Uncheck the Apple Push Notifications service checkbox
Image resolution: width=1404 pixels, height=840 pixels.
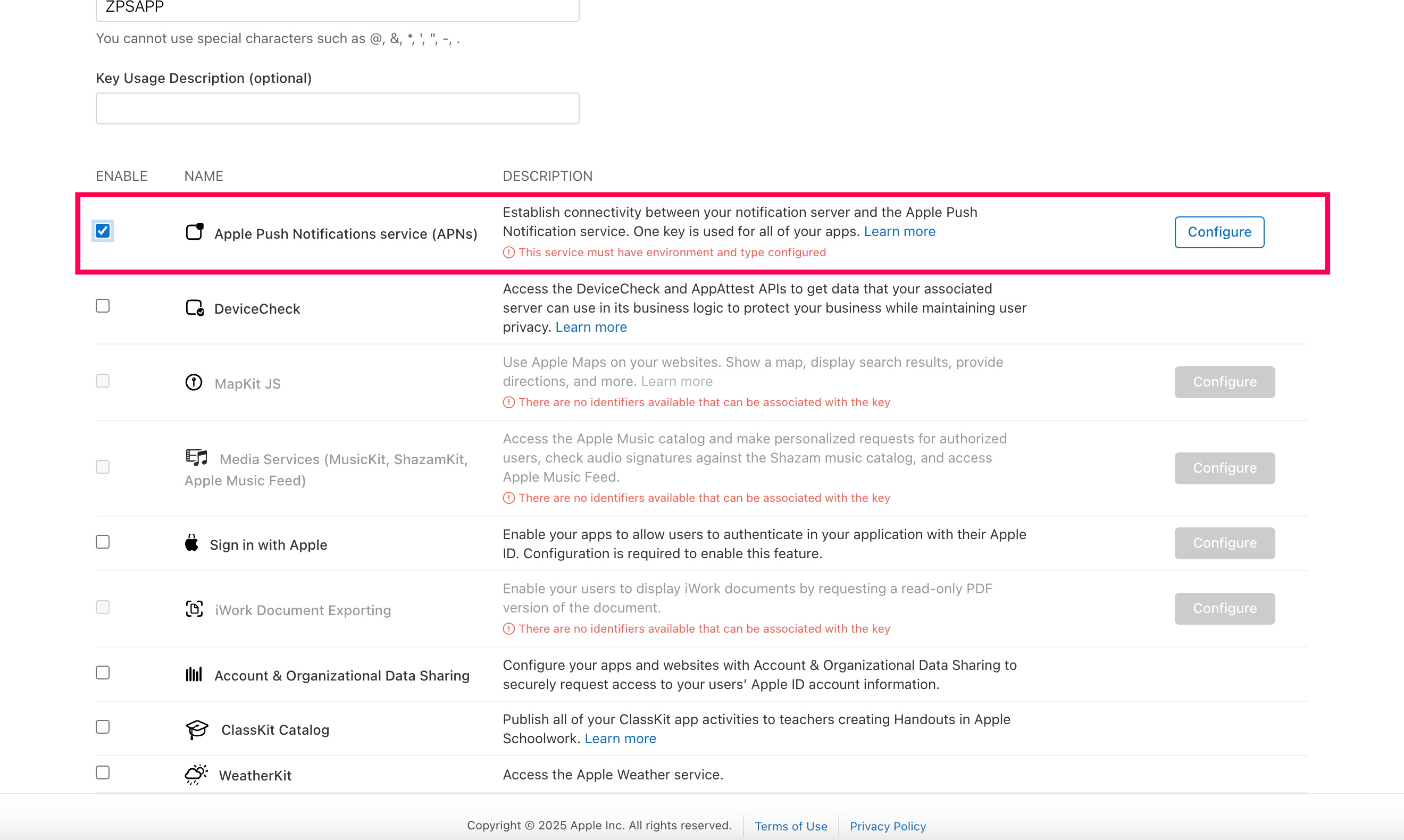pyautogui.click(x=103, y=231)
